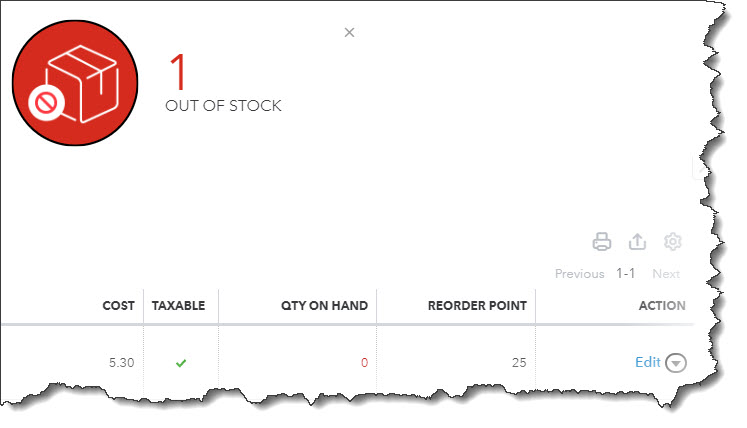This screenshot has height=428, width=747.
Task: Click the ACTION column header
Action: point(662,306)
